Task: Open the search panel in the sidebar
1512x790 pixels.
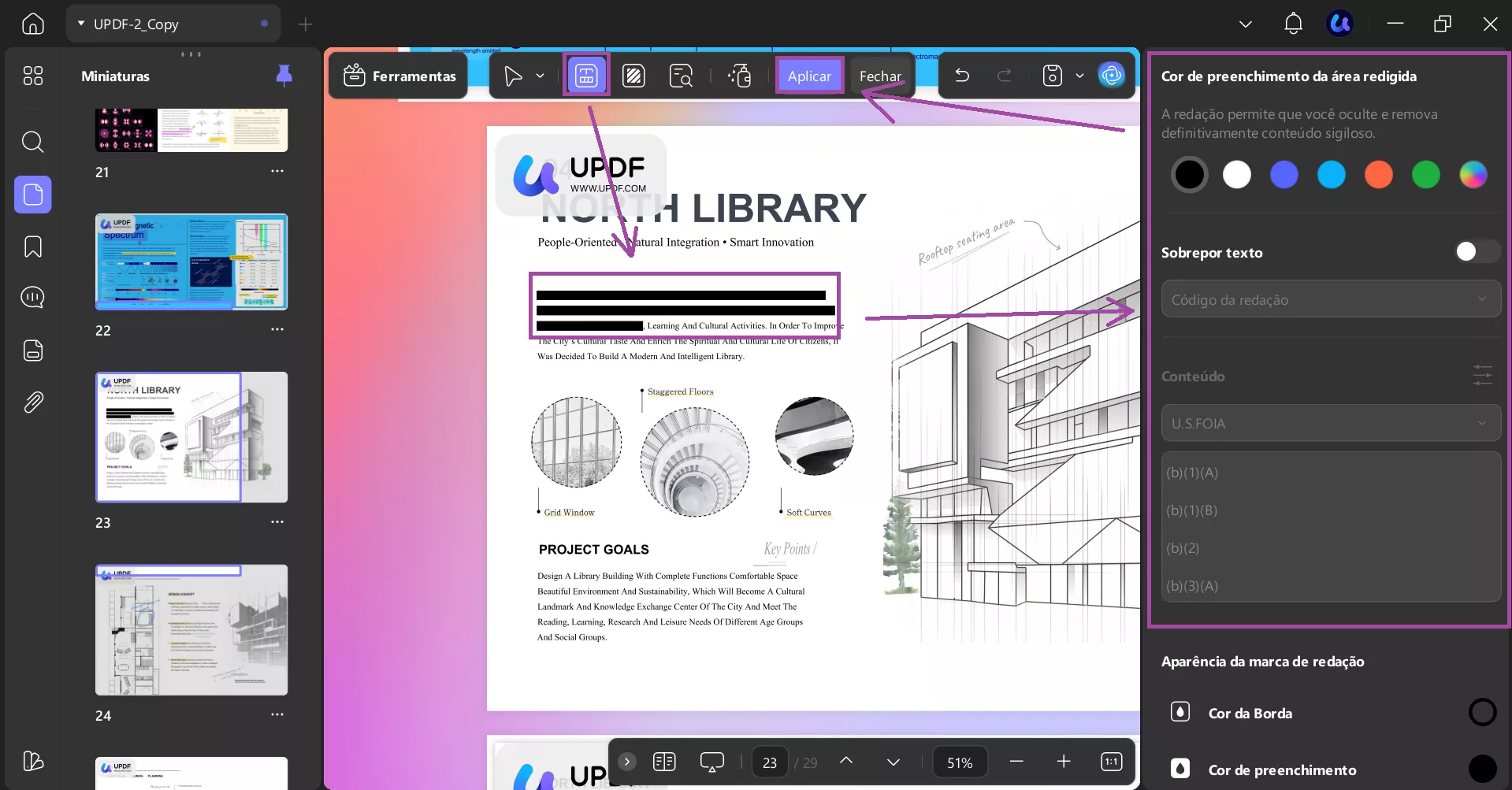Action: pos(33,142)
